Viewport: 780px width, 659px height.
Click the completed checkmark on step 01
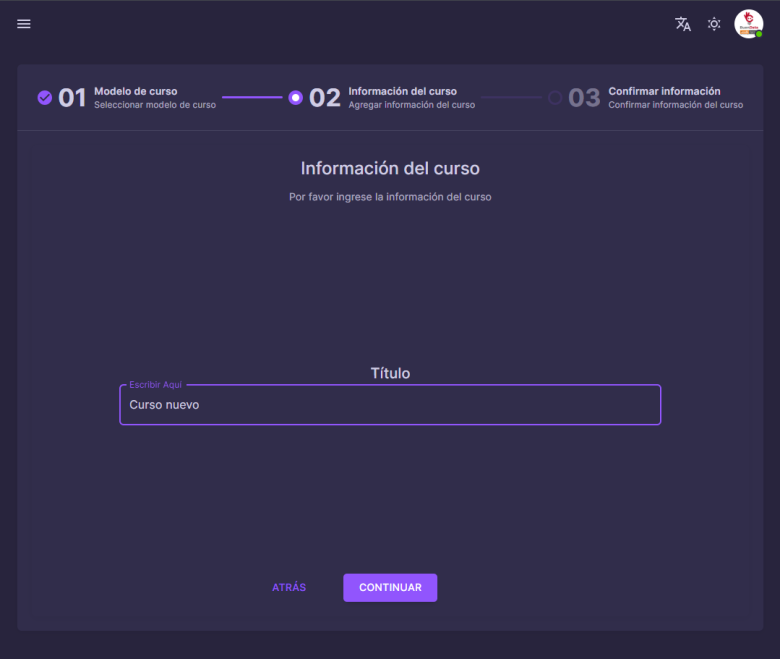[45, 97]
